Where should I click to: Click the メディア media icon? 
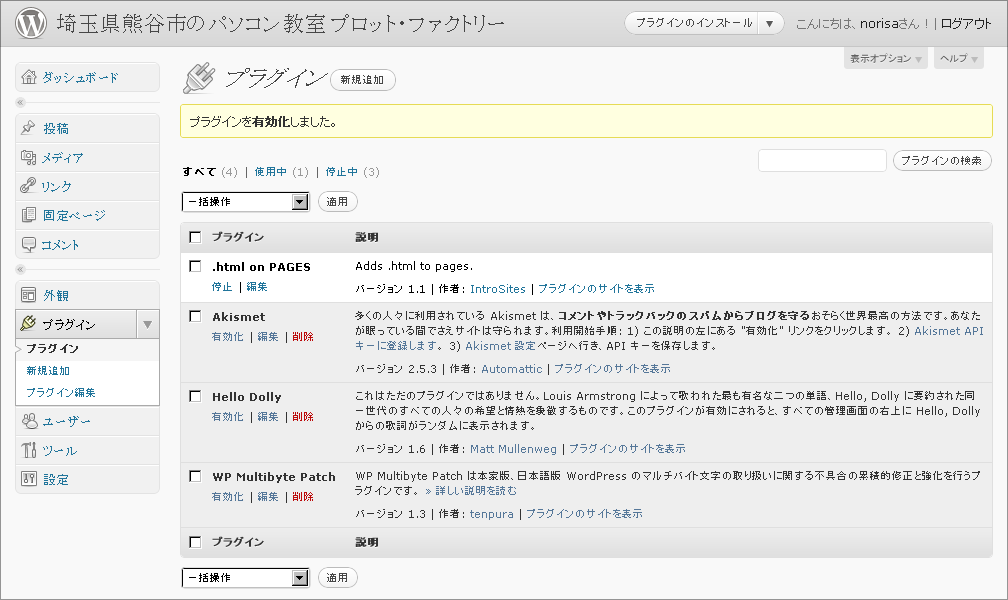28,157
